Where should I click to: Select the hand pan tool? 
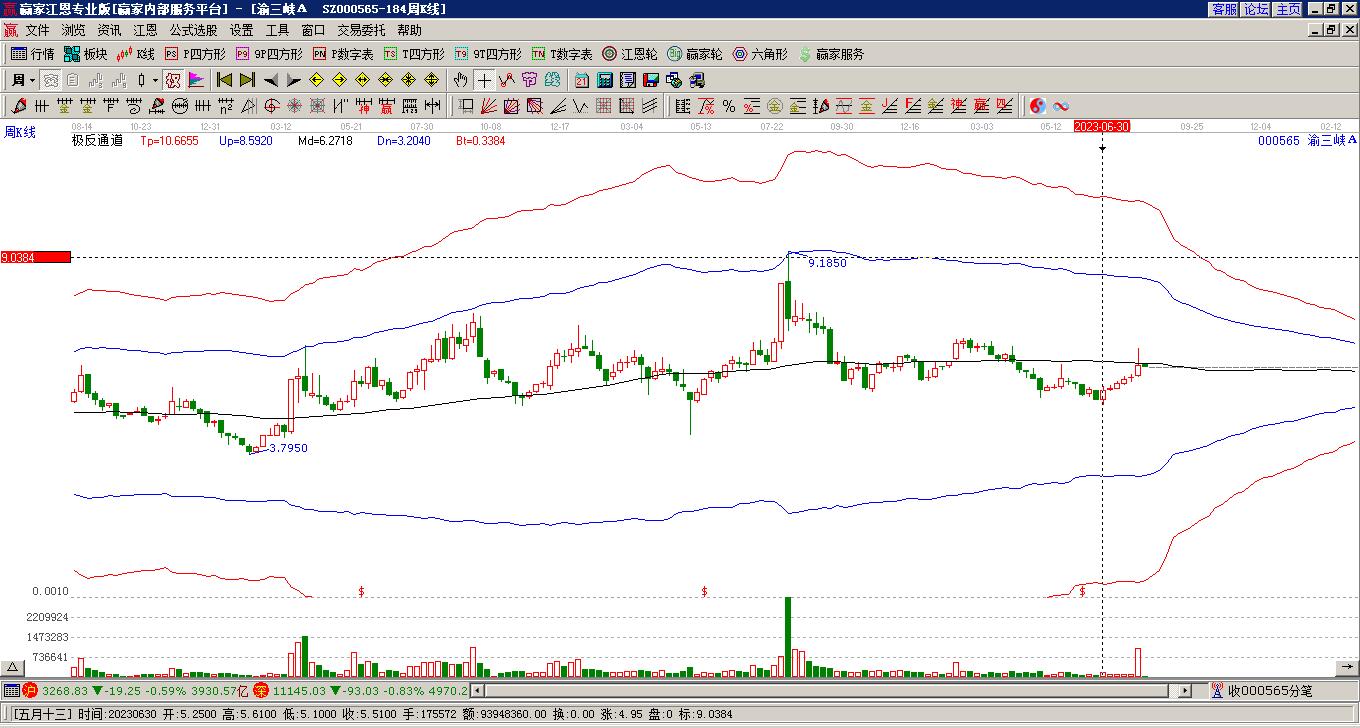460,80
